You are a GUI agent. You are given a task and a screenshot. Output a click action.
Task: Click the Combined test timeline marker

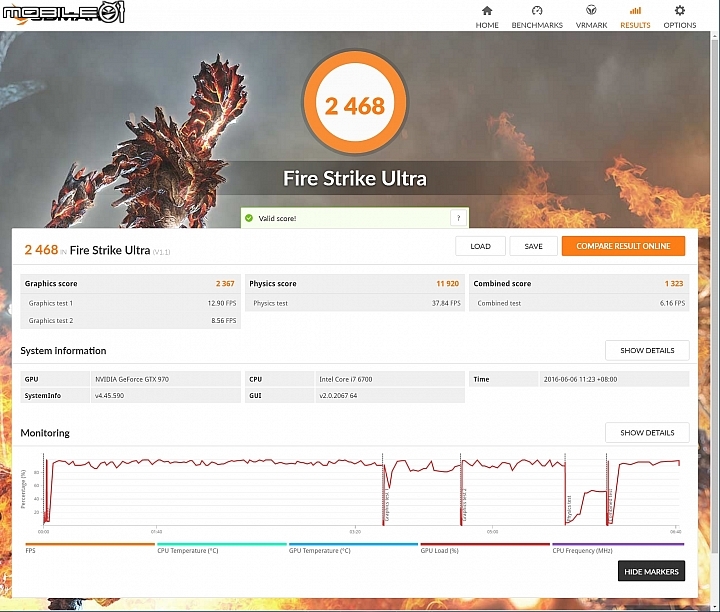tap(611, 506)
